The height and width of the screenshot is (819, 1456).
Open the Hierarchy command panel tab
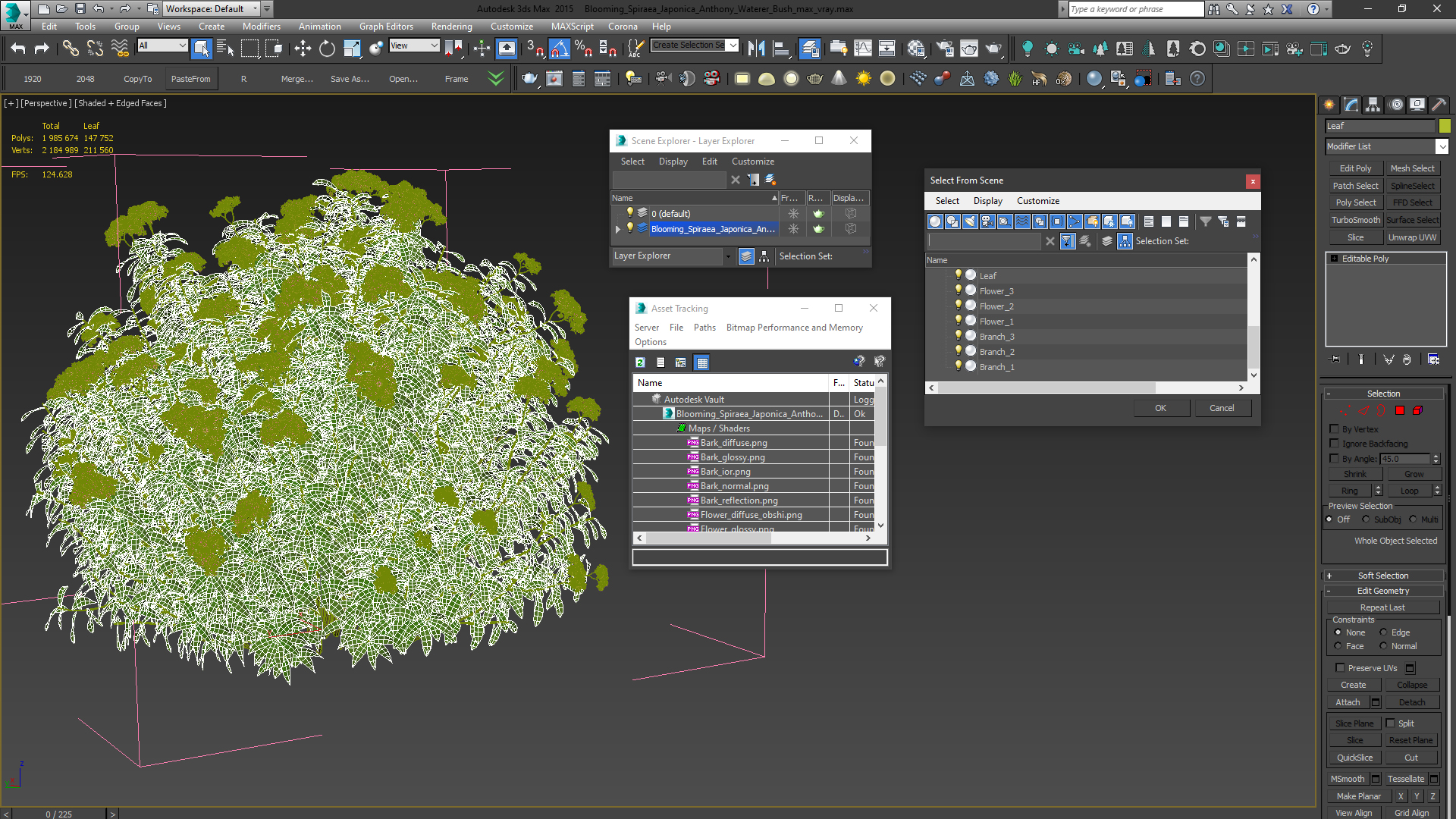pyautogui.click(x=1373, y=105)
